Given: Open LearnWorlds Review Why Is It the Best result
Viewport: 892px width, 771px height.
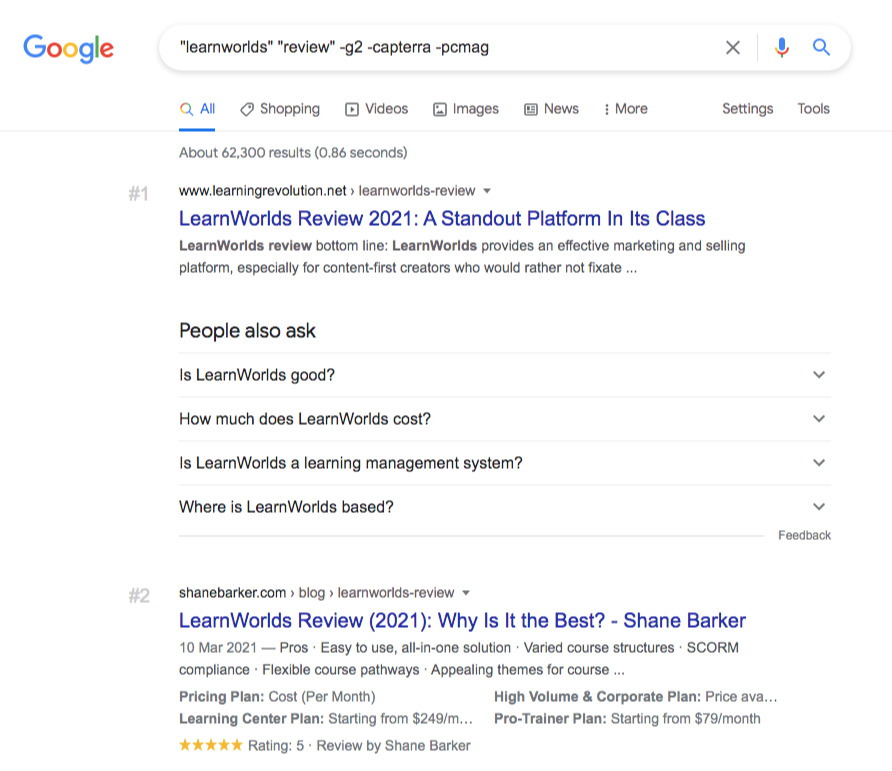Looking at the screenshot, I should coord(462,620).
